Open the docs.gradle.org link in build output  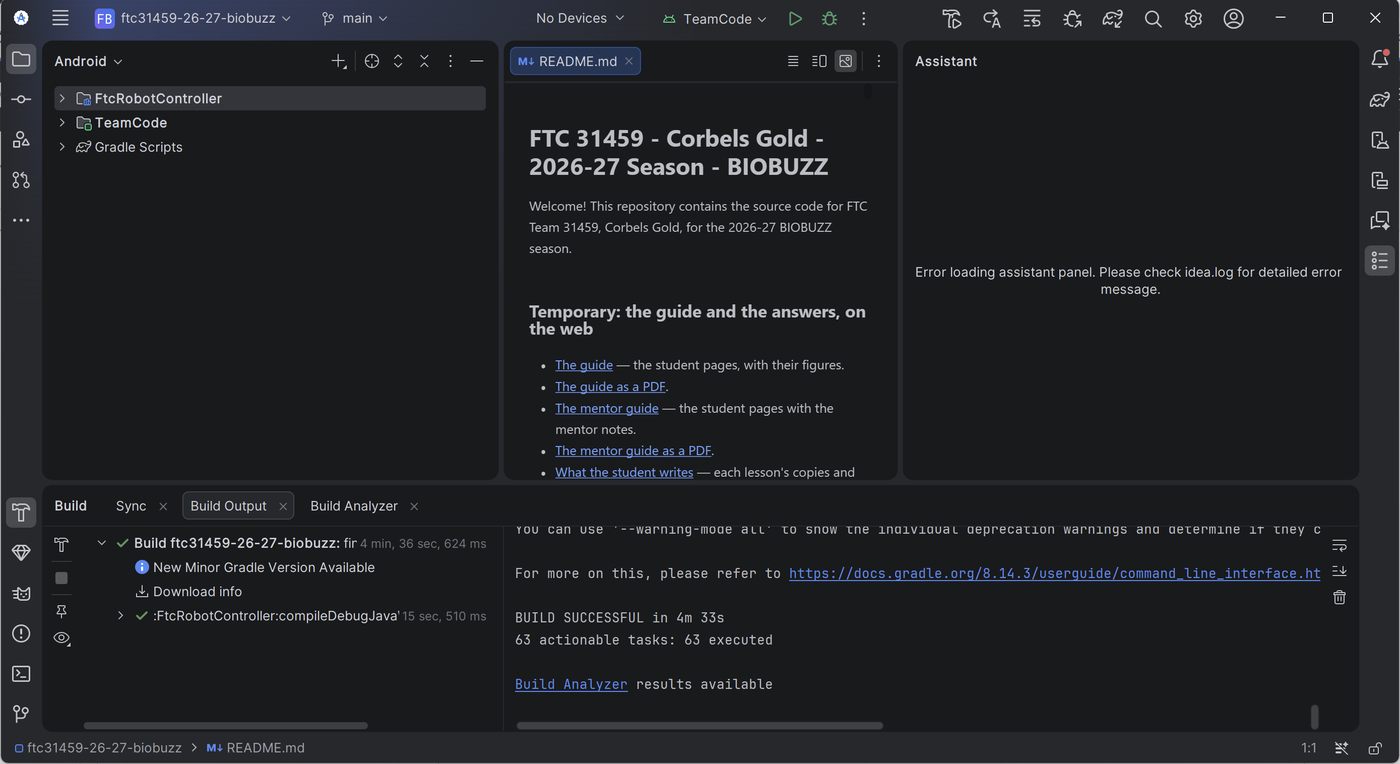(x=1055, y=574)
